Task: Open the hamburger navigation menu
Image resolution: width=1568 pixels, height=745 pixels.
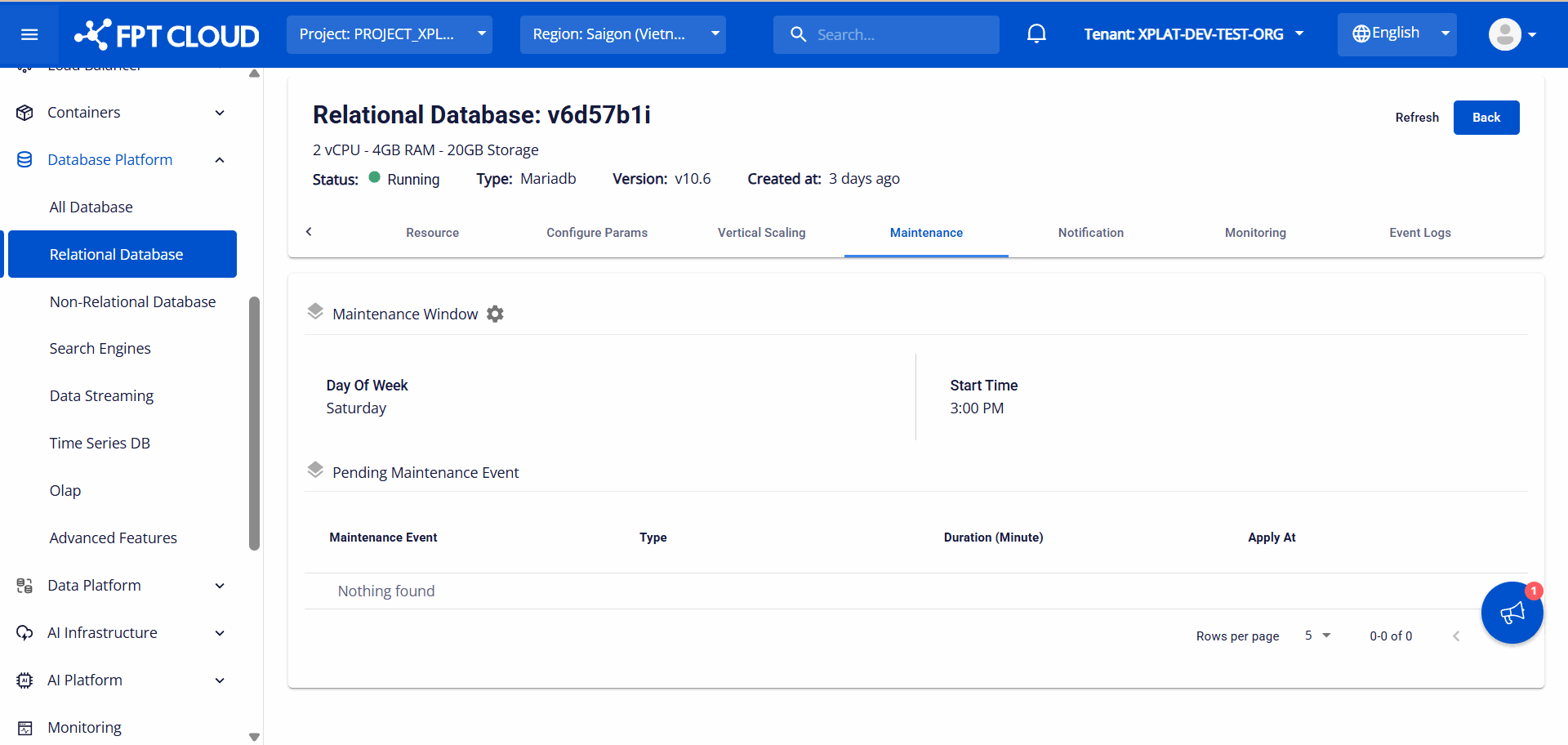Action: tap(29, 34)
